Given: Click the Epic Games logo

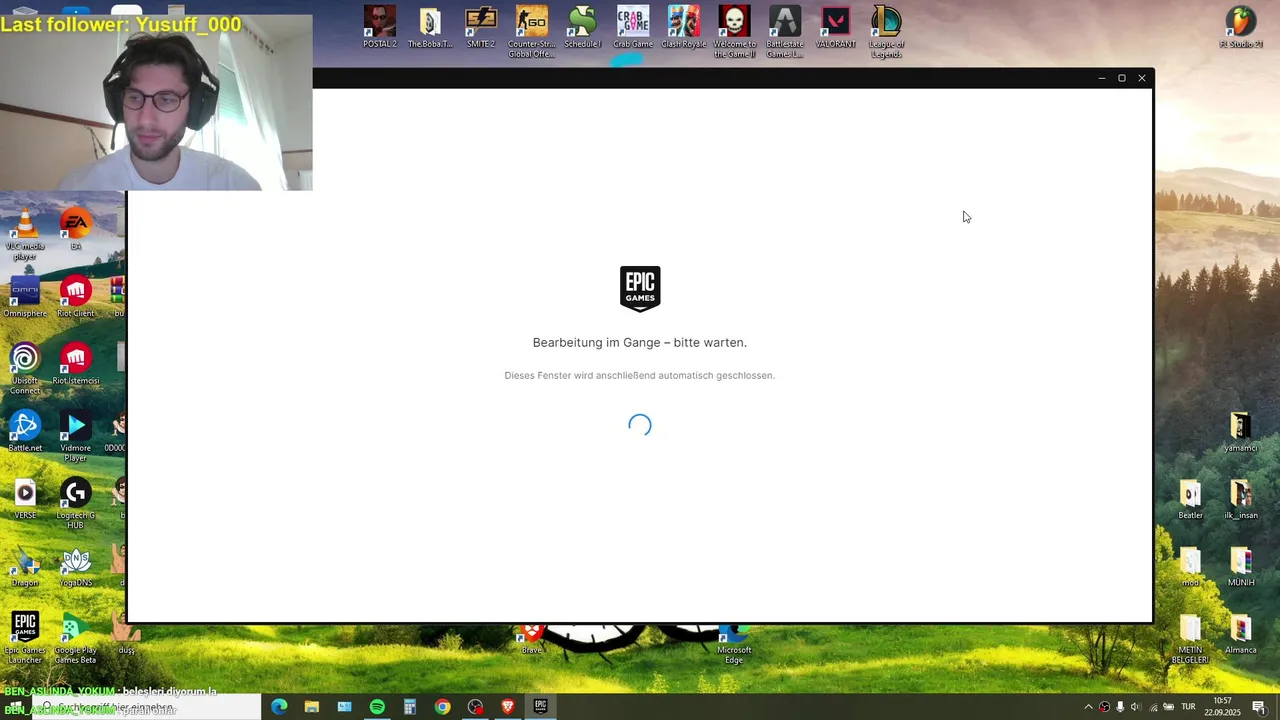Looking at the screenshot, I should click(x=640, y=289).
